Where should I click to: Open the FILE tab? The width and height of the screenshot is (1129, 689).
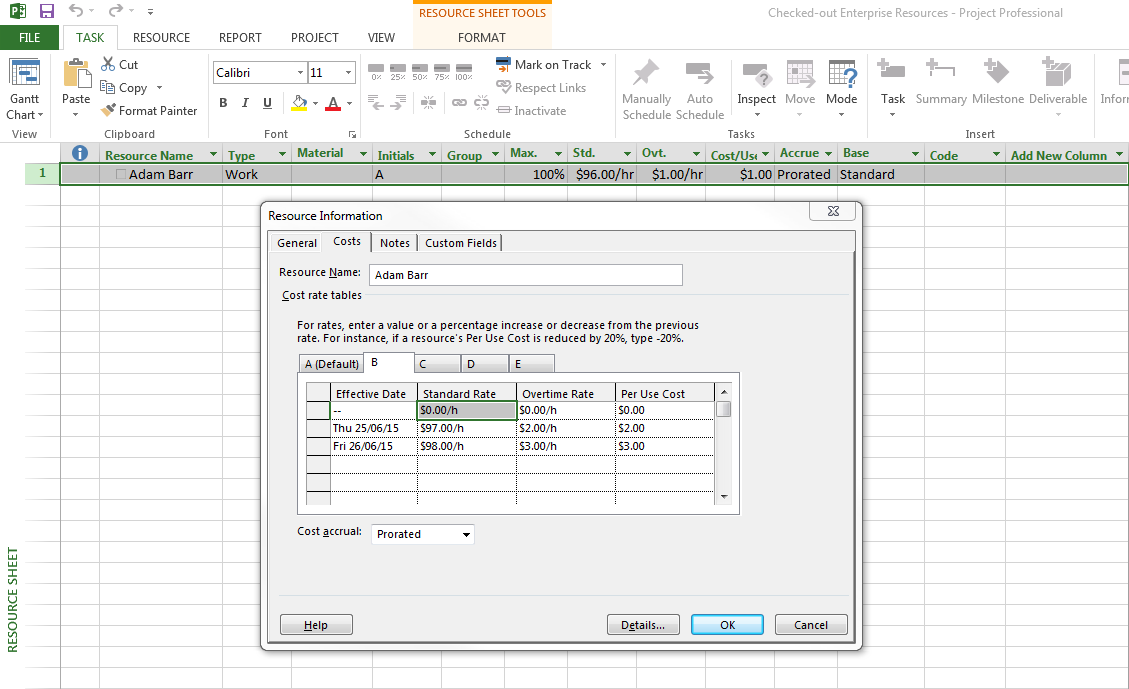point(30,37)
